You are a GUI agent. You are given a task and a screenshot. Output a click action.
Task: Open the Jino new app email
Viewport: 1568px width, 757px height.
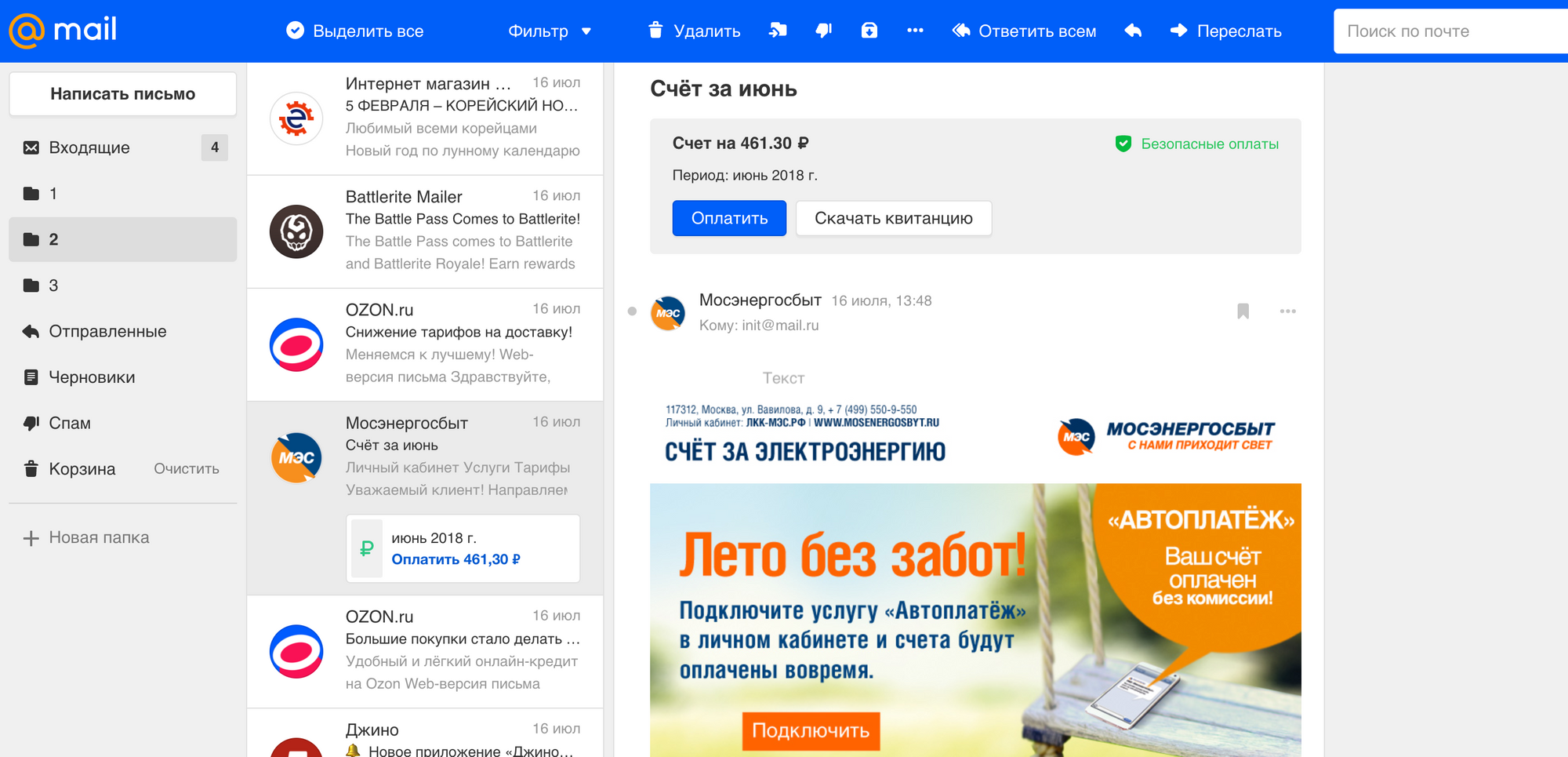[425, 733]
